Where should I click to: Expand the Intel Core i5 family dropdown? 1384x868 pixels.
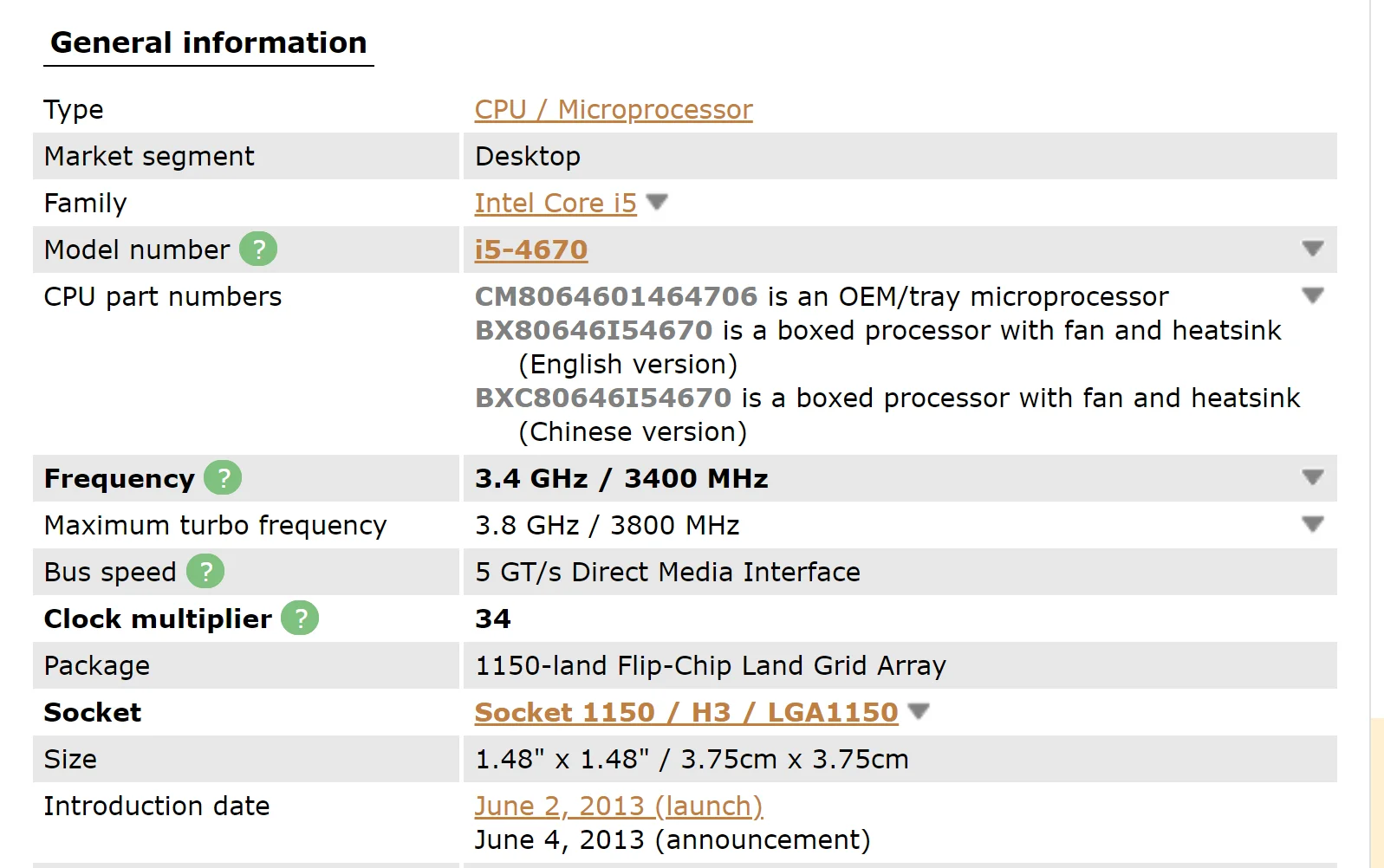pos(657,202)
